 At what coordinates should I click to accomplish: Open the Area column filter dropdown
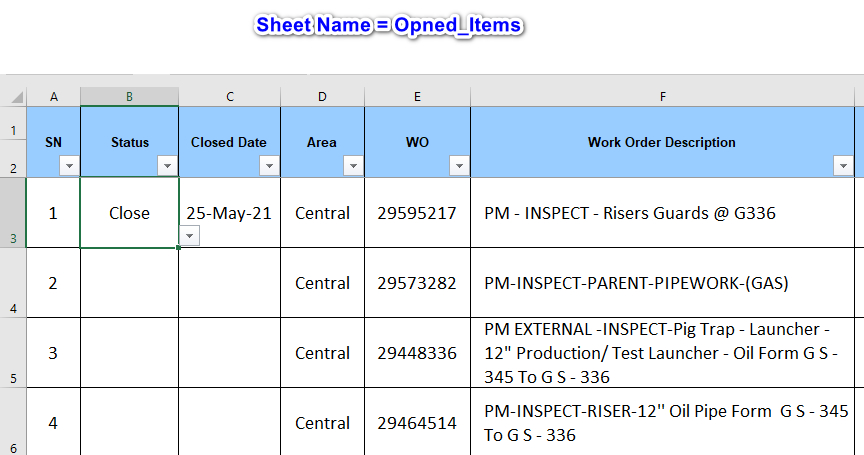click(x=352, y=165)
